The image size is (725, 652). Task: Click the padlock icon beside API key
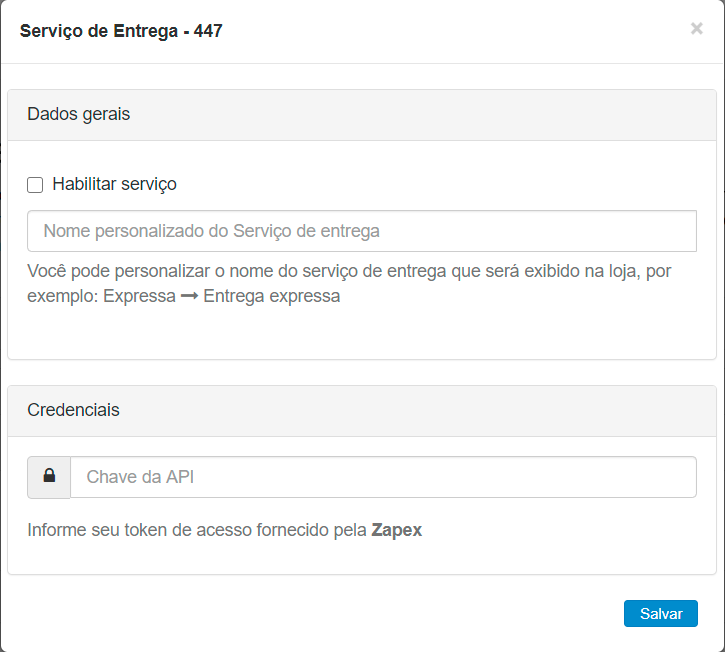(49, 477)
